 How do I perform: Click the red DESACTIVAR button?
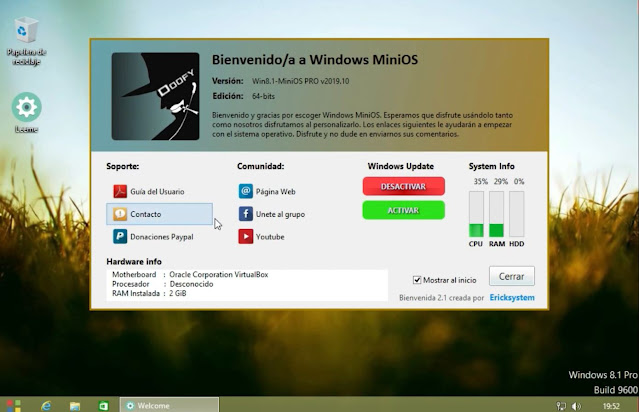(403, 186)
